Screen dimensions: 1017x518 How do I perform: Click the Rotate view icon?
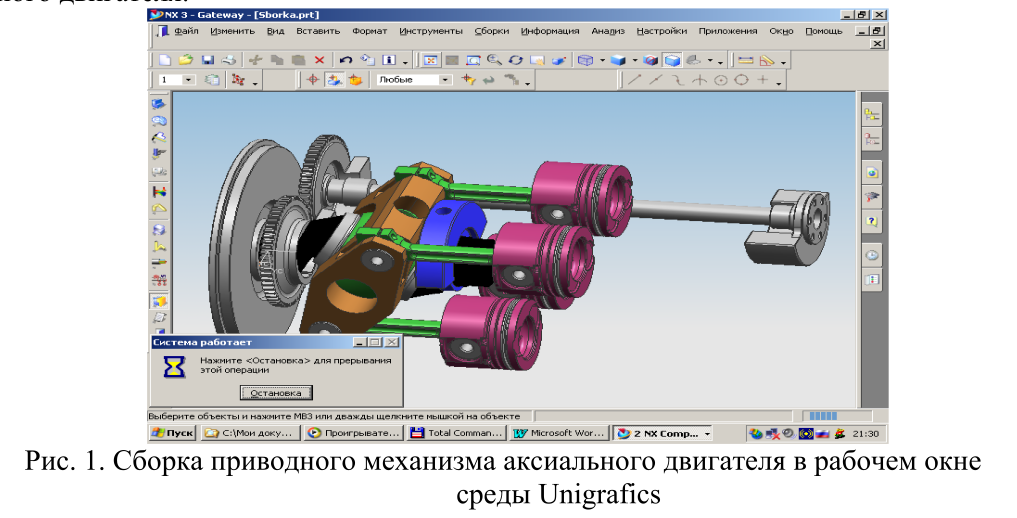coord(516,60)
